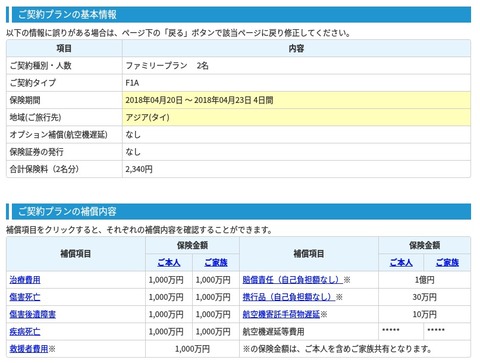Screen dimensions: 480x363
Task: Open the 疾病死亡 coverage link
Action: pos(25,332)
